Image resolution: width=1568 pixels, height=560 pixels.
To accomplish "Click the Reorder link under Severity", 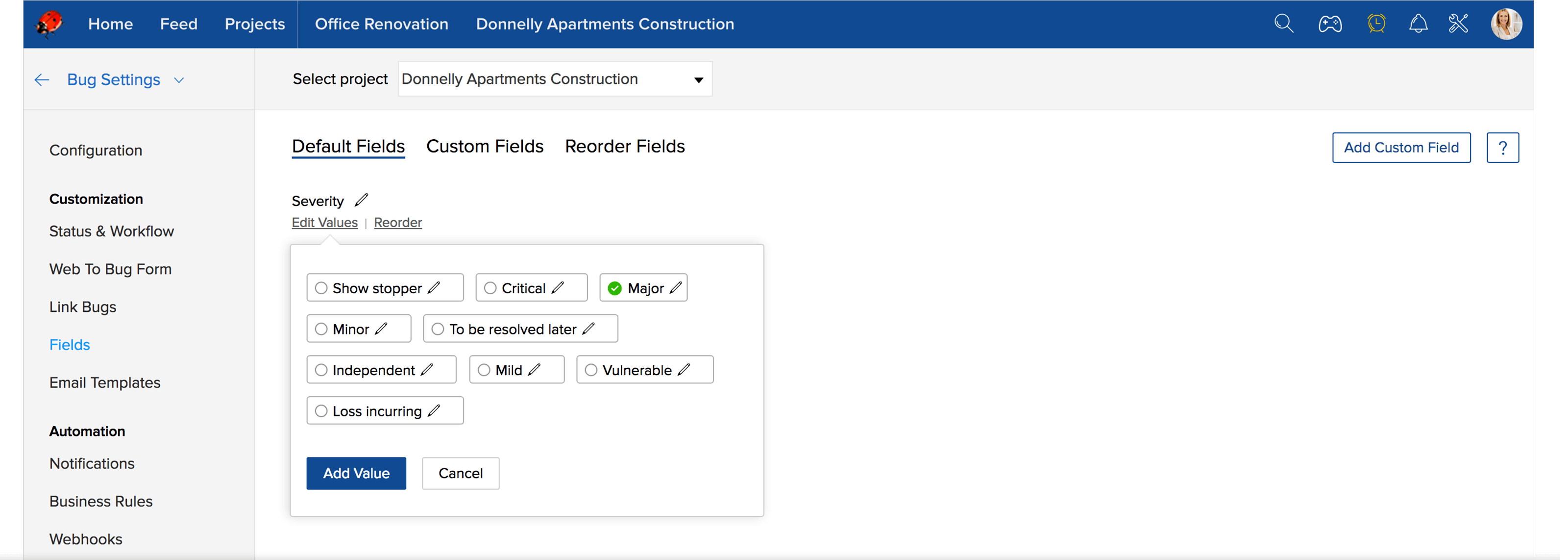I will (397, 223).
